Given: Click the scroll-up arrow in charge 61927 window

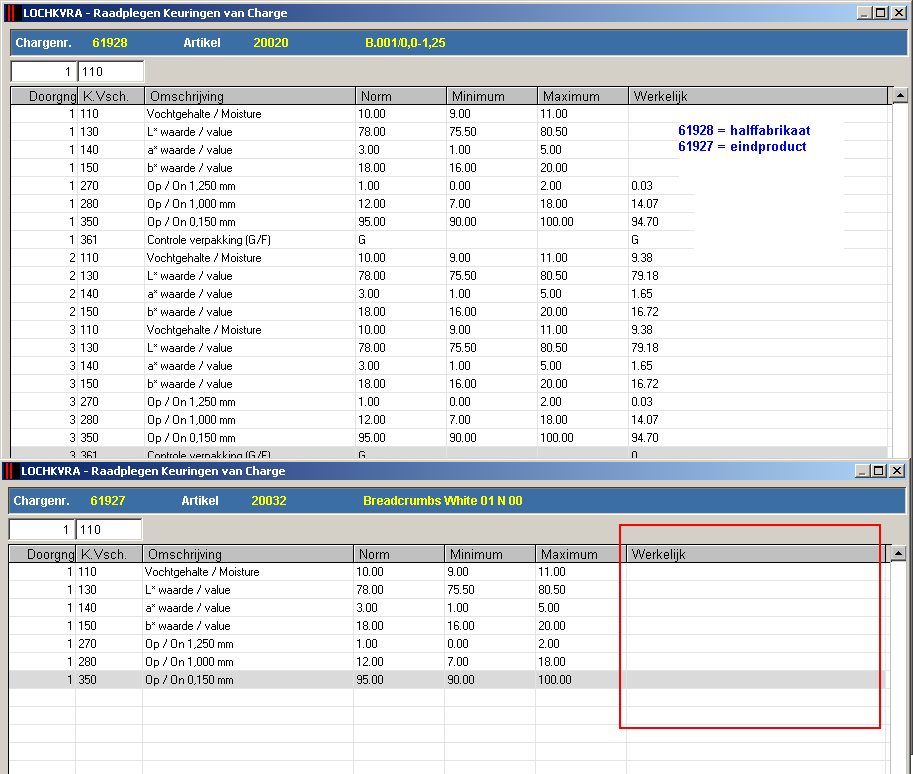Looking at the screenshot, I should [898, 553].
